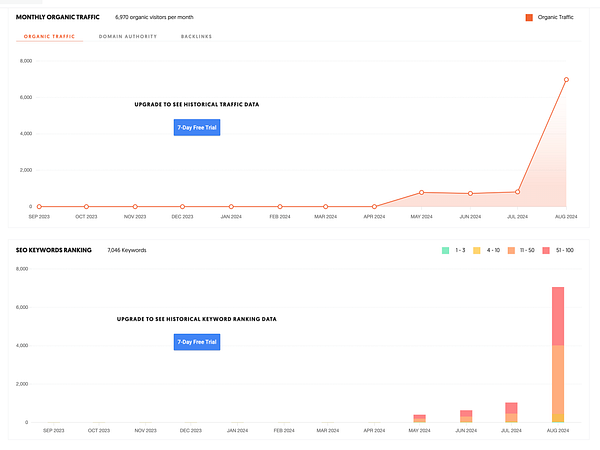Toggle the Organic Traffic legend swatch
Screen dimensions: 600x450
tap(529, 17)
